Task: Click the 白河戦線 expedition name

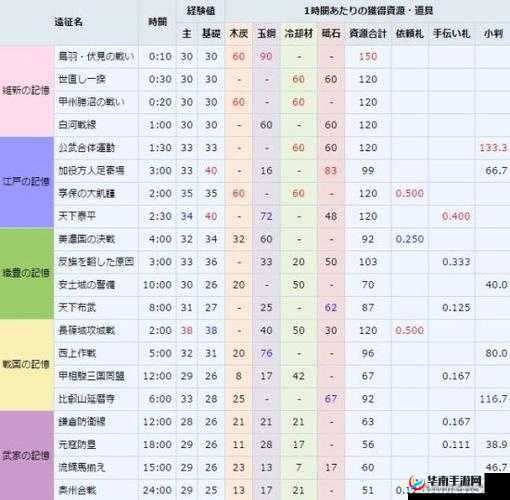Action: click(77, 125)
